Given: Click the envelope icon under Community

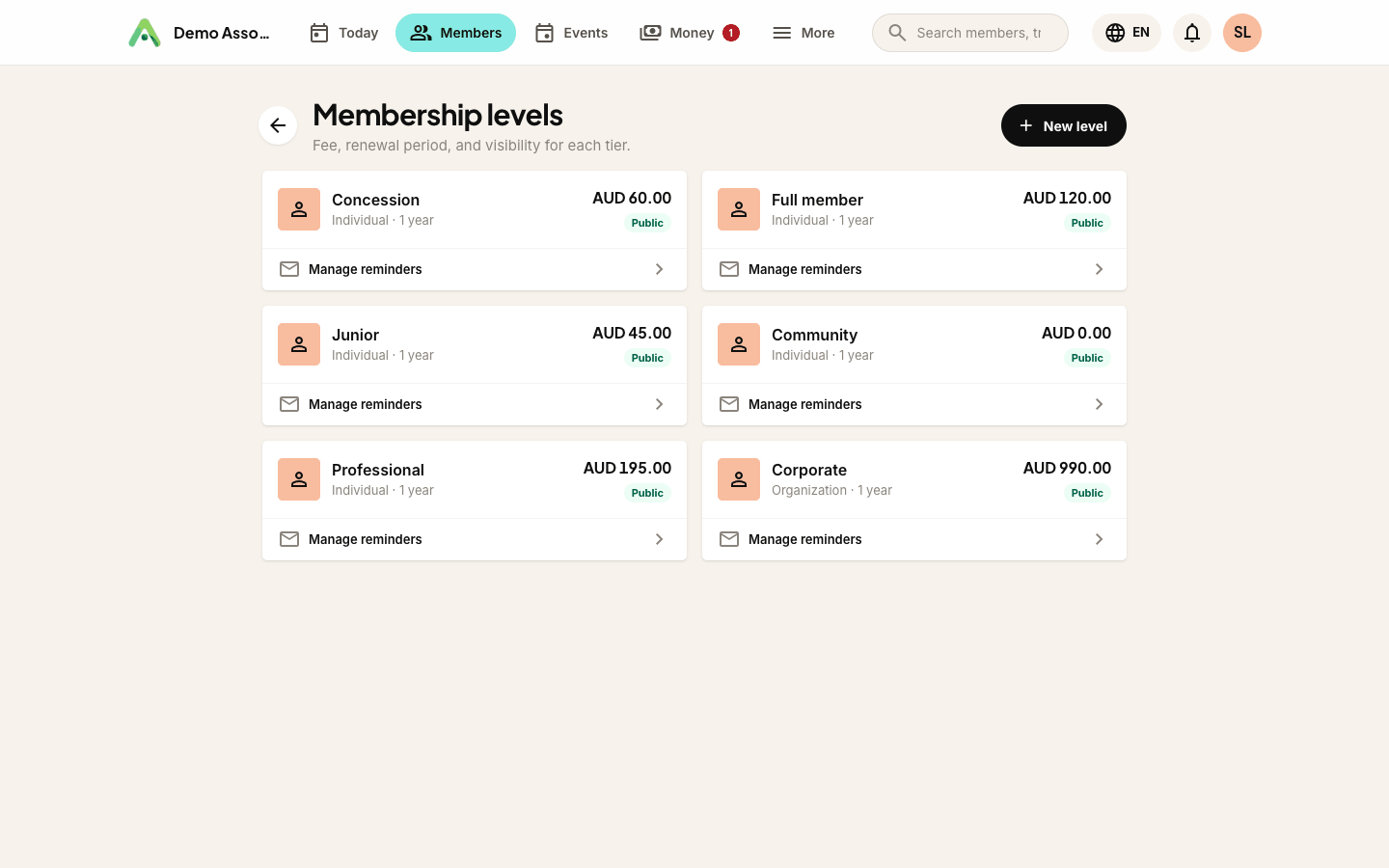Looking at the screenshot, I should pyautogui.click(x=729, y=404).
